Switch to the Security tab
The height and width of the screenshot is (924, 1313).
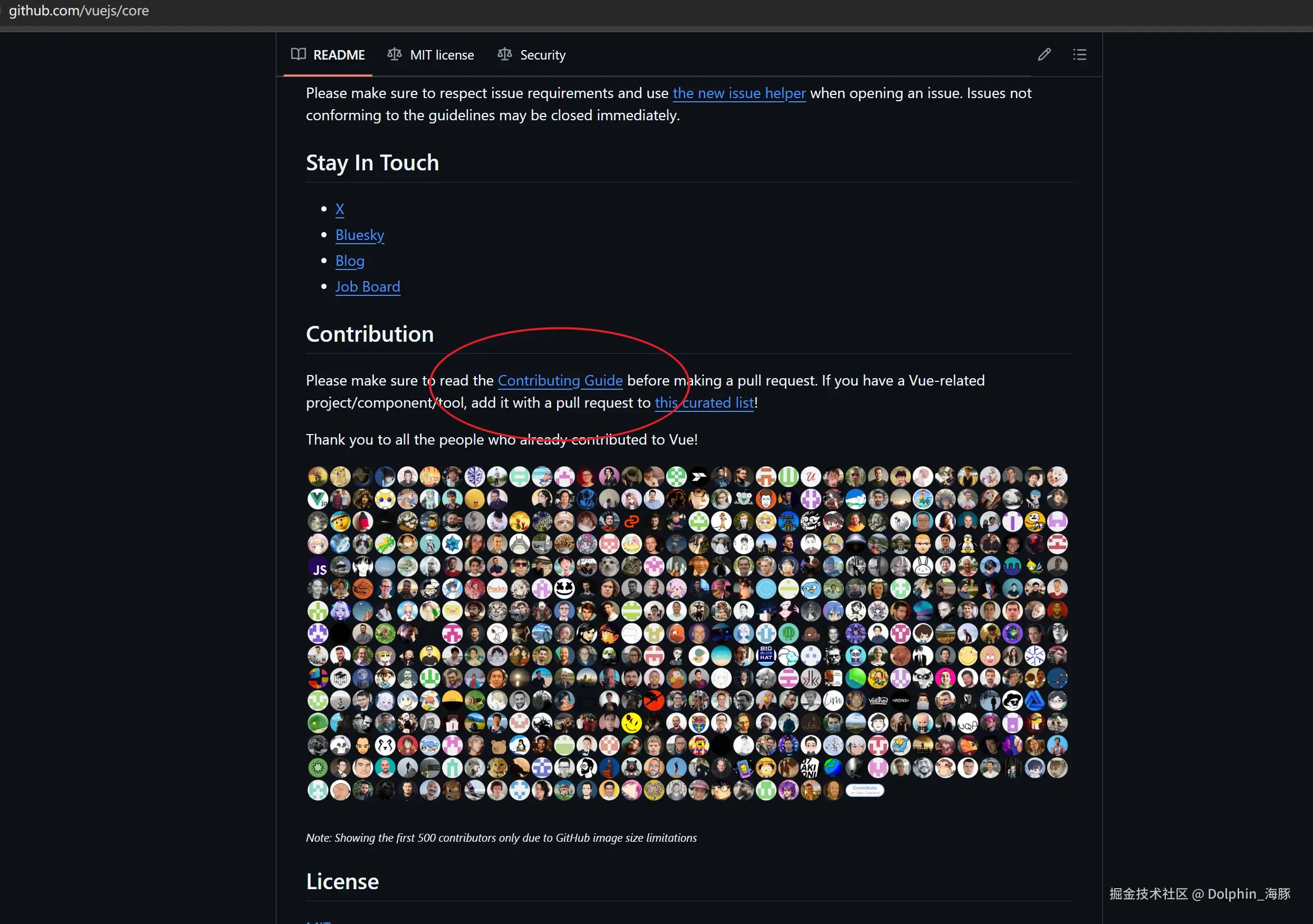(x=542, y=54)
